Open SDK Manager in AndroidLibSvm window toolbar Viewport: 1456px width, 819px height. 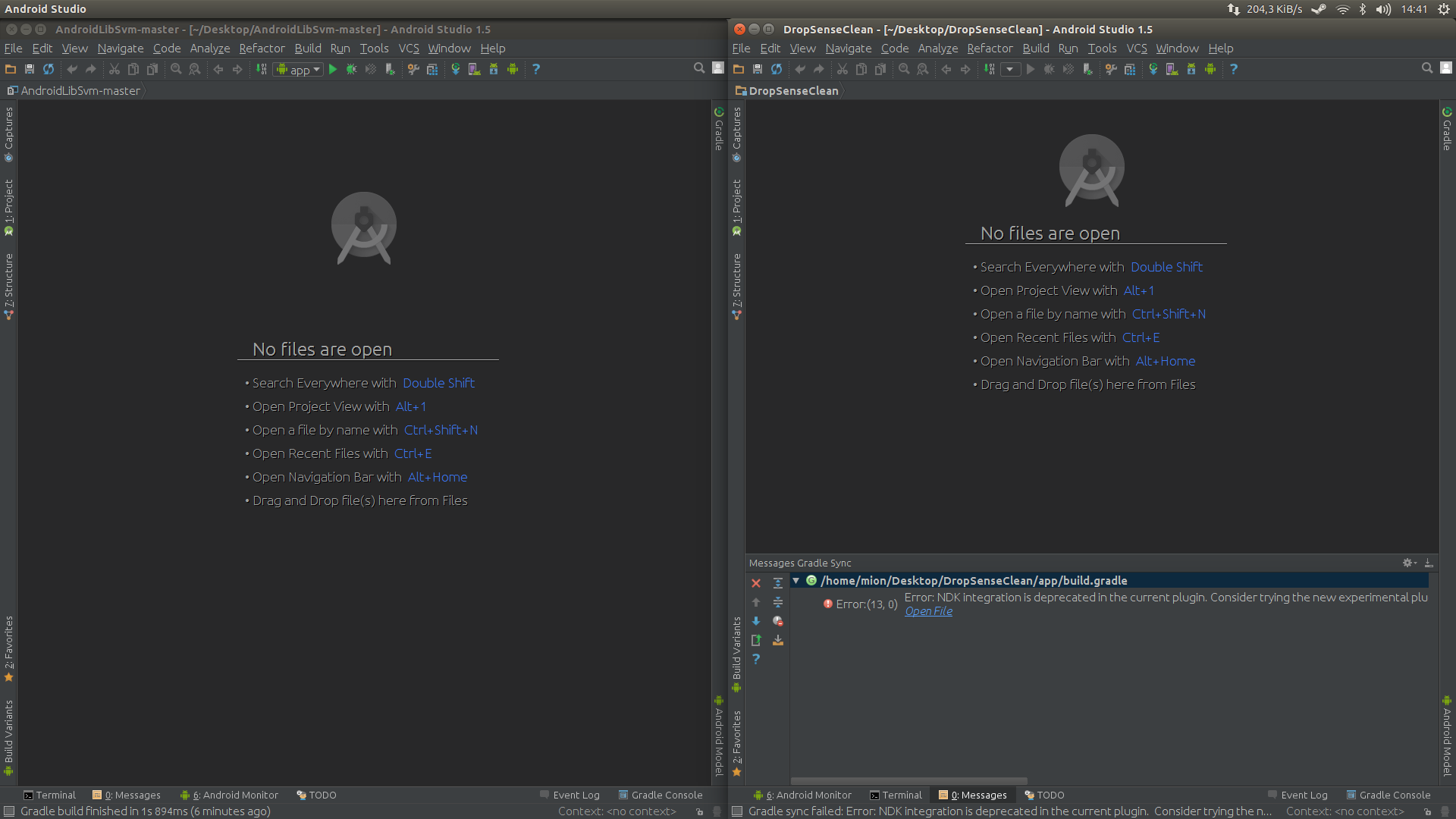click(x=494, y=69)
